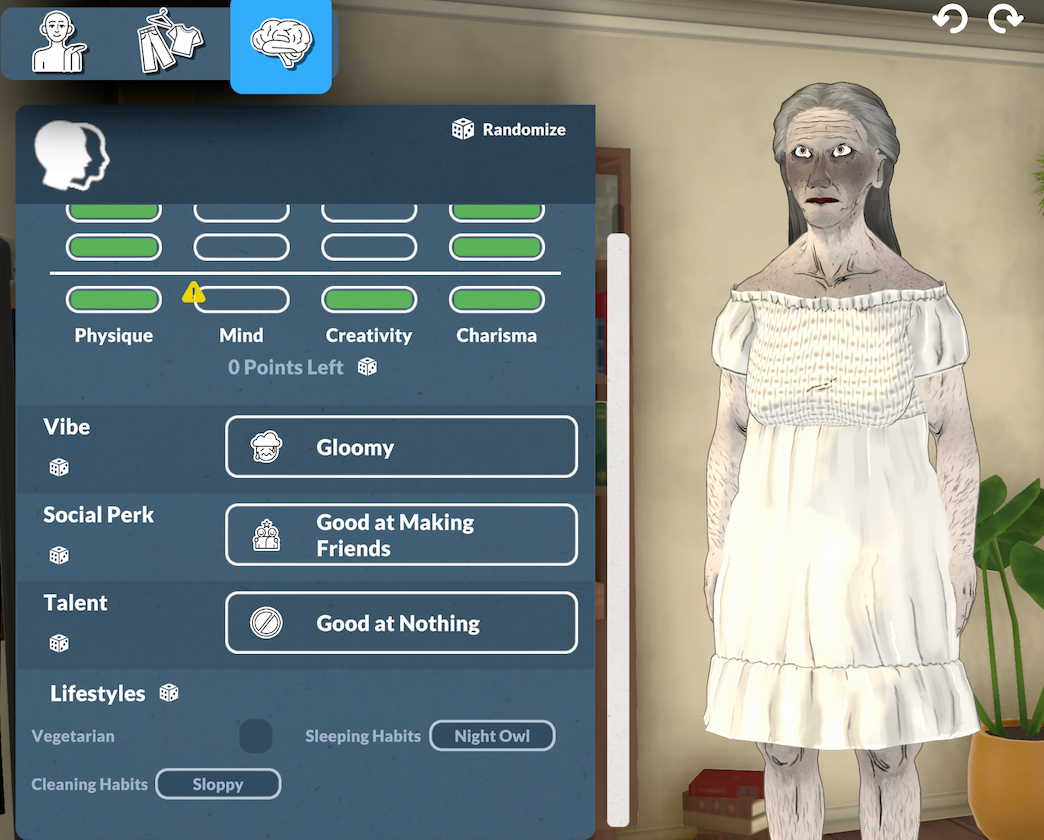This screenshot has height=840, width=1044.
Task: Set the lowest Creativity point bar
Action: tap(370, 300)
